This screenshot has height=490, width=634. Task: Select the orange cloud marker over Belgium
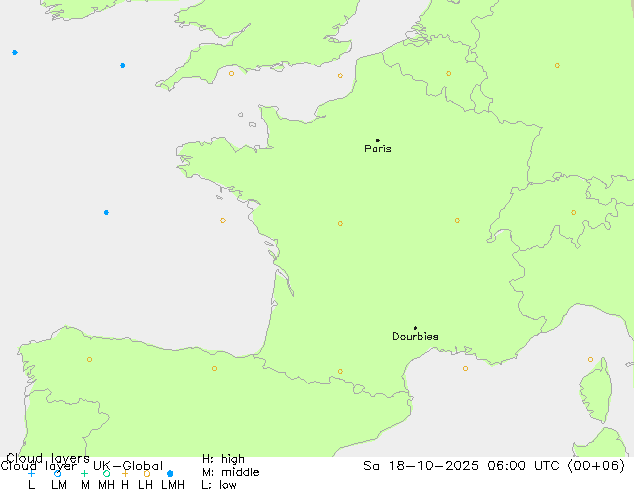coord(448,74)
